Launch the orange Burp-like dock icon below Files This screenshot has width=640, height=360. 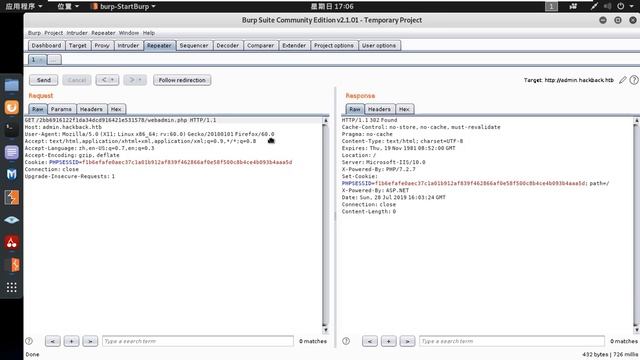11,107
